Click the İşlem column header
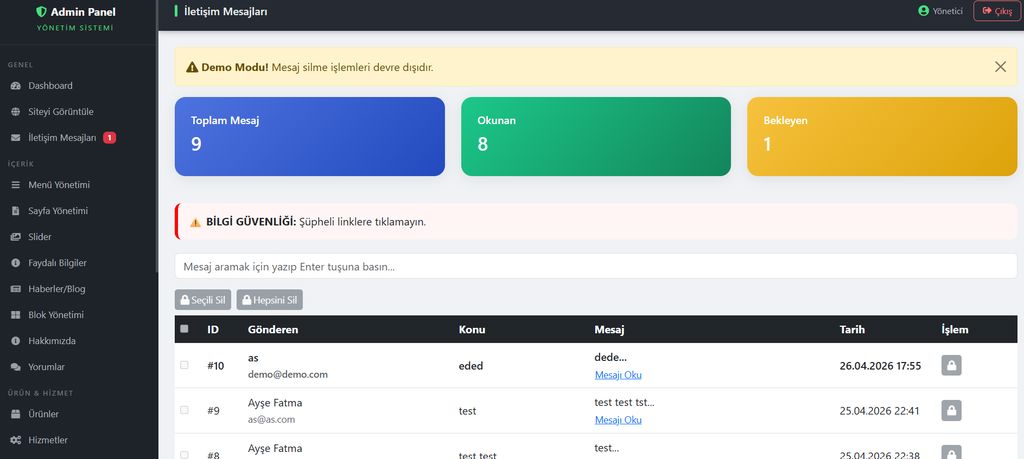This screenshot has height=459, width=1024. 955,330
